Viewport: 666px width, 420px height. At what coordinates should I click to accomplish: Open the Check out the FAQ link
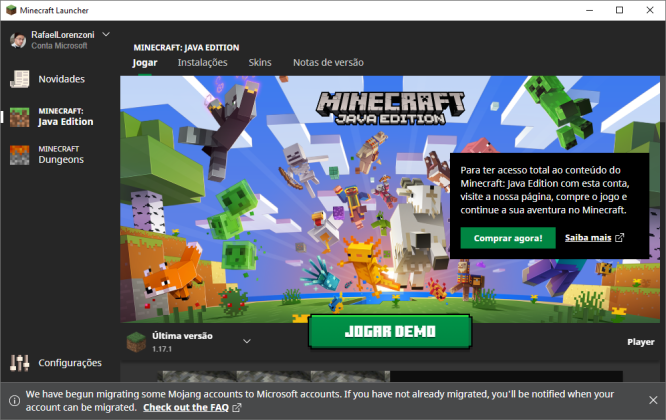[186, 407]
